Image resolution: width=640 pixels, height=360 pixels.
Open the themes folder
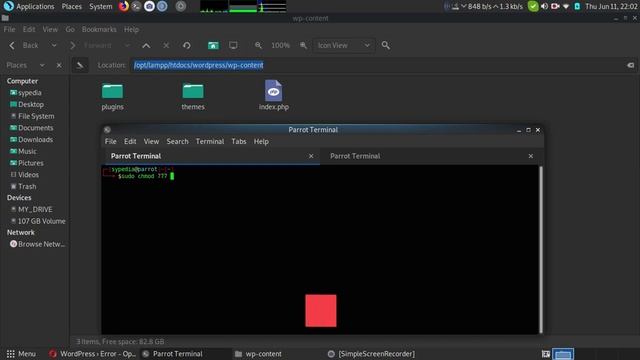(x=193, y=96)
